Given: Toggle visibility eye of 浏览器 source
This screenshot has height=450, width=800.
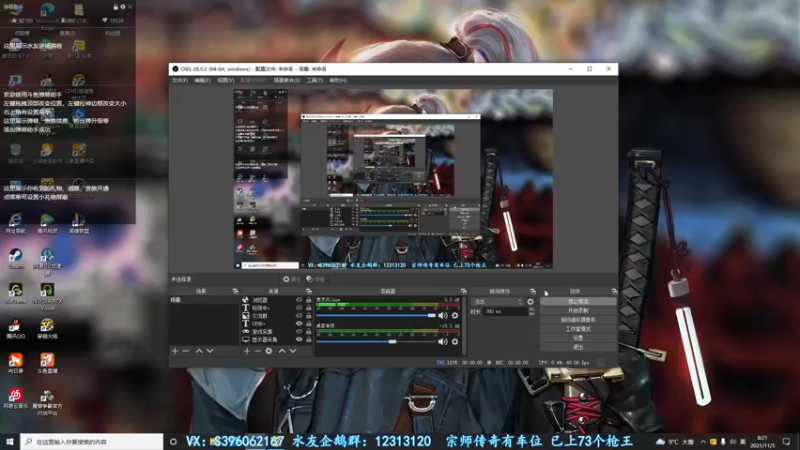Looking at the screenshot, I should (299, 300).
